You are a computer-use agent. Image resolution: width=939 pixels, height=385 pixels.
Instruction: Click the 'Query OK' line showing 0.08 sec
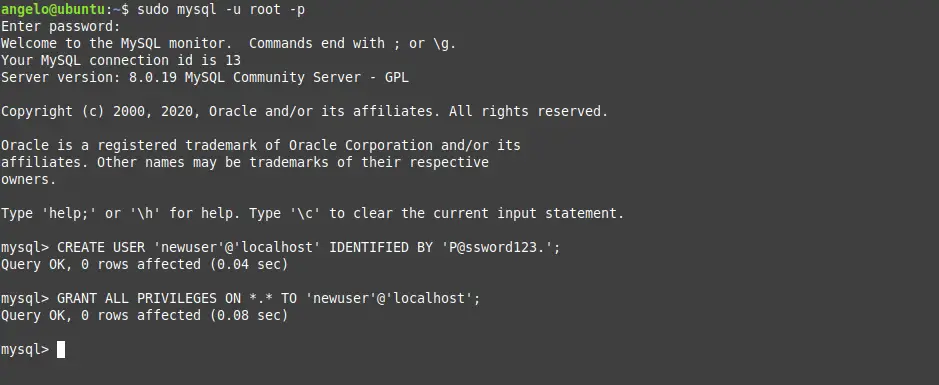[x=144, y=315]
